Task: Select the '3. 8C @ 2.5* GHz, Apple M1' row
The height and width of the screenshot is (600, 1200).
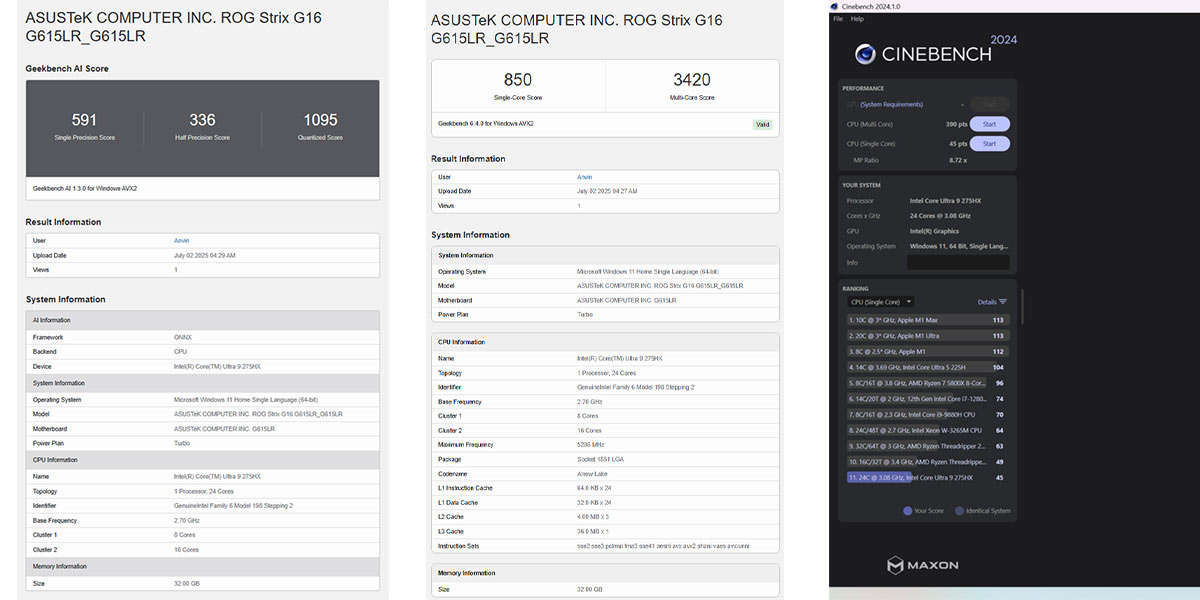Action: (x=927, y=351)
